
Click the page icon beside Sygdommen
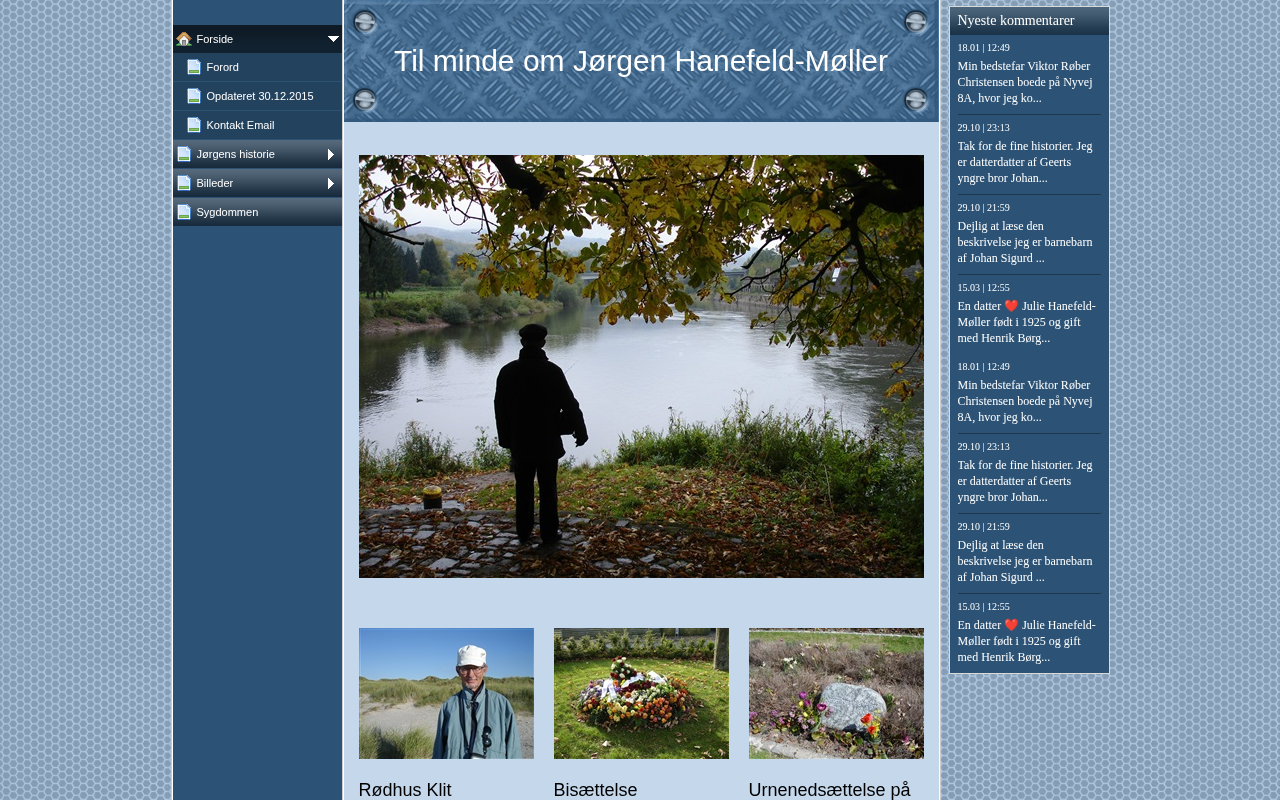point(184,212)
